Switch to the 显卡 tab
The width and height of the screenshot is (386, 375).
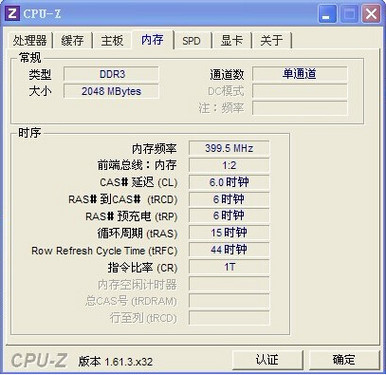pos(231,41)
